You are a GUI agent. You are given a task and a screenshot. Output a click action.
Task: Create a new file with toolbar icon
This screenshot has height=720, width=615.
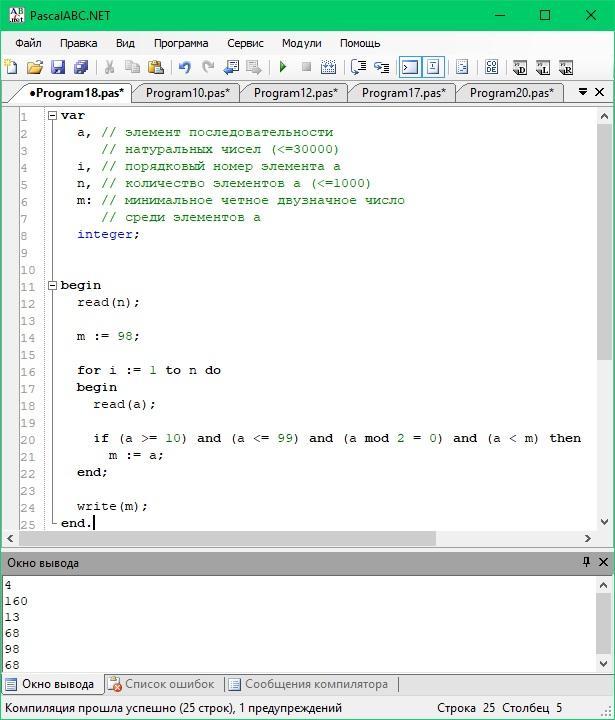[11, 67]
